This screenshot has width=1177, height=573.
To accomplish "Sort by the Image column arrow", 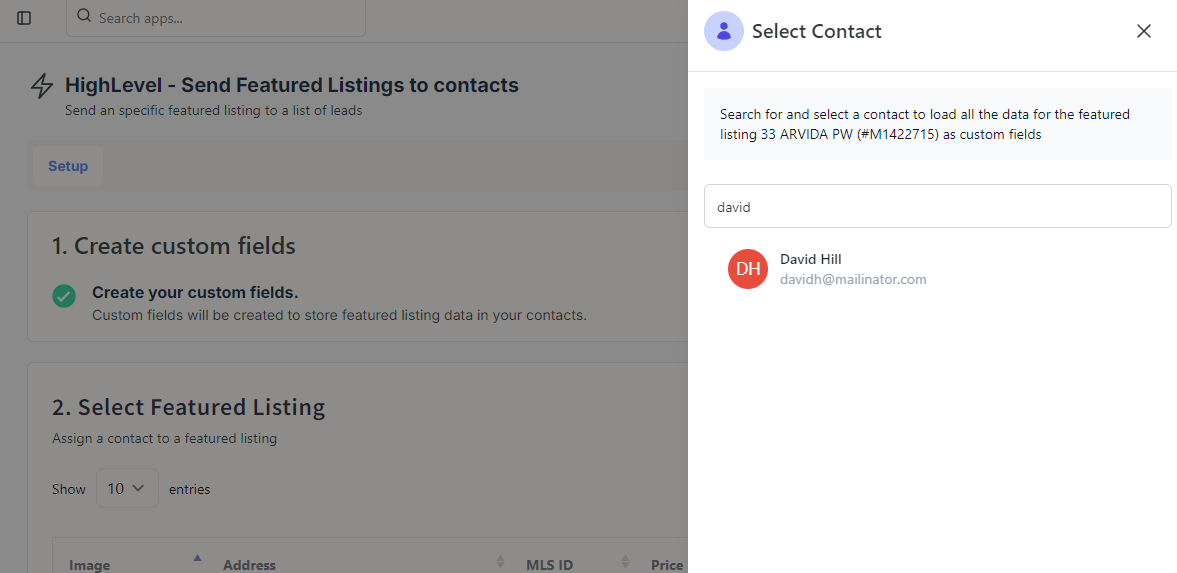I will click(197, 558).
